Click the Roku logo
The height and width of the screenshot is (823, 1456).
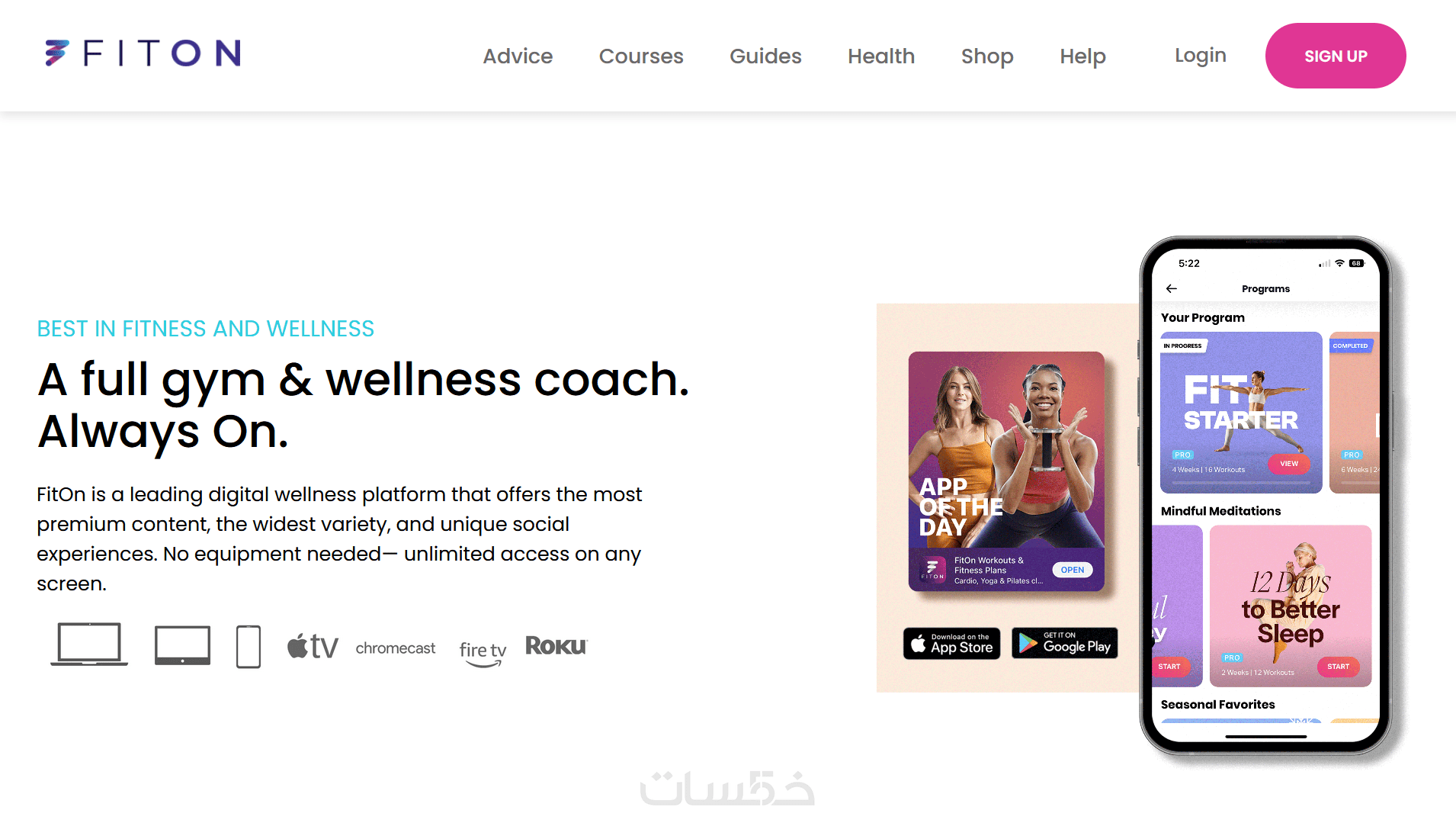pos(556,646)
